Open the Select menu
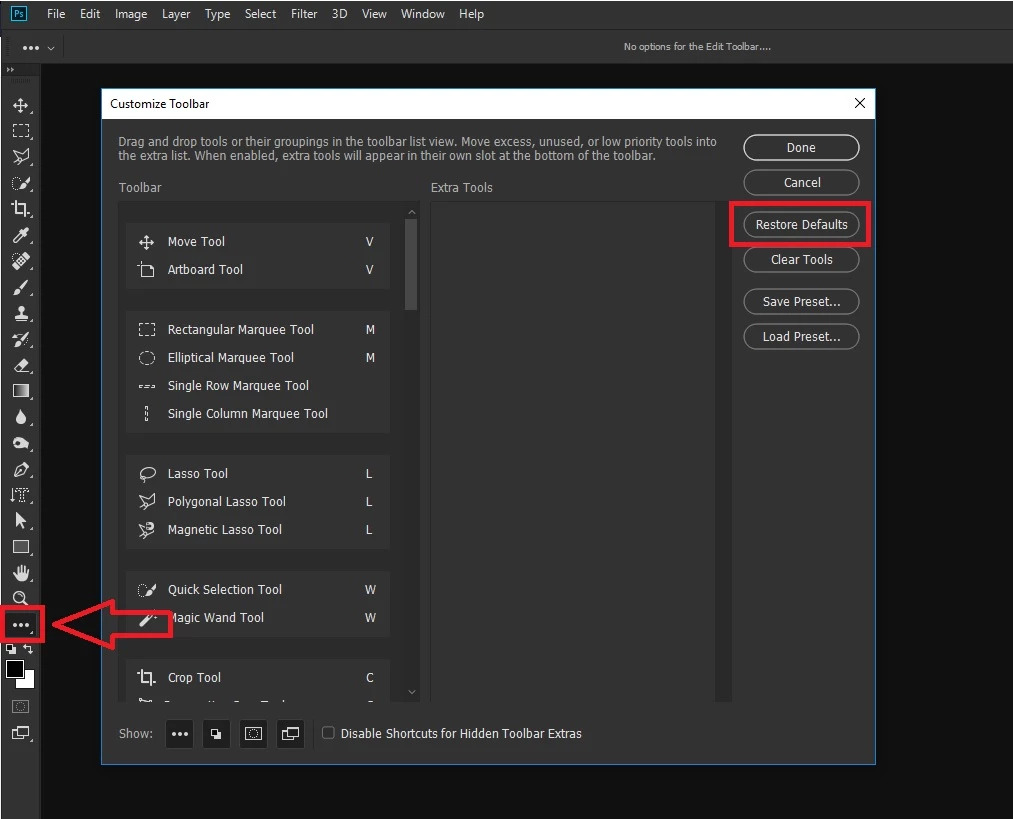Screen dimensions: 1013x819 pyautogui.click(x=260, y=14)
